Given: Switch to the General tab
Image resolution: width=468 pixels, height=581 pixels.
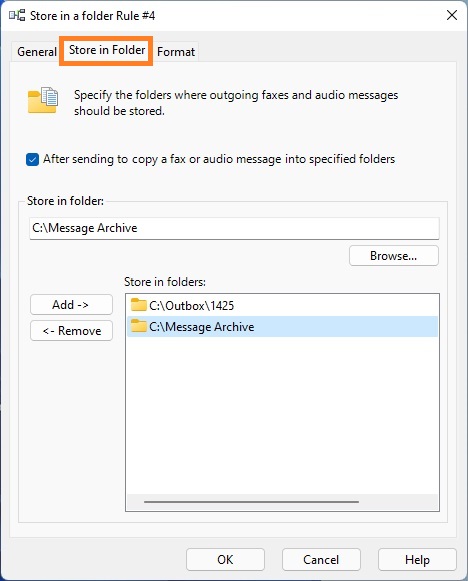Looking at the screenshot, I should point(36,52).
